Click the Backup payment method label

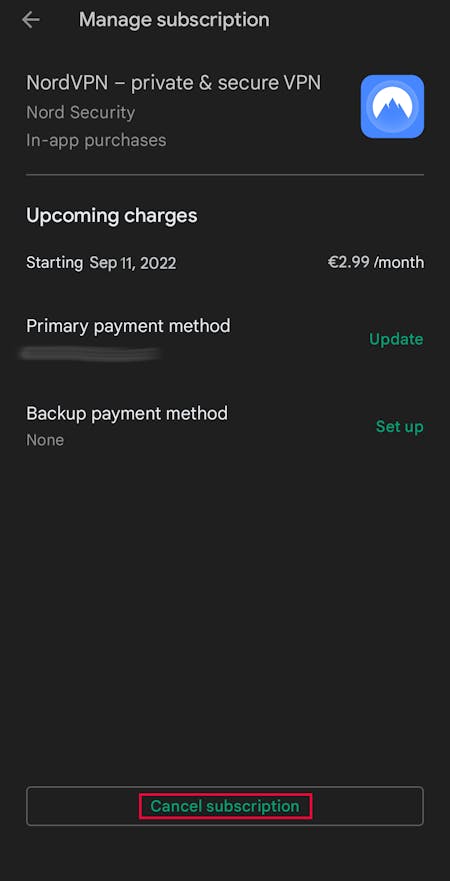tap(127, 414)
